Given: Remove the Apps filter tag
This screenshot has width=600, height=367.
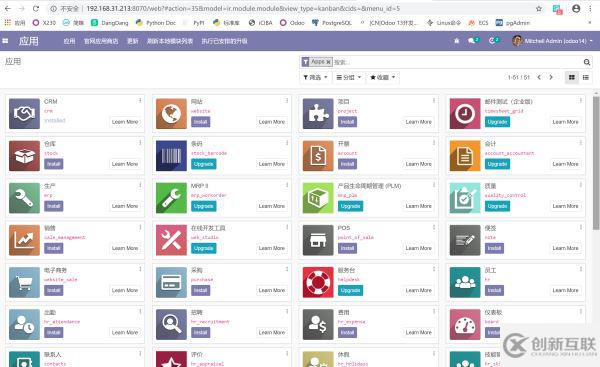Looking at the screenshot, I should [328, 62].
